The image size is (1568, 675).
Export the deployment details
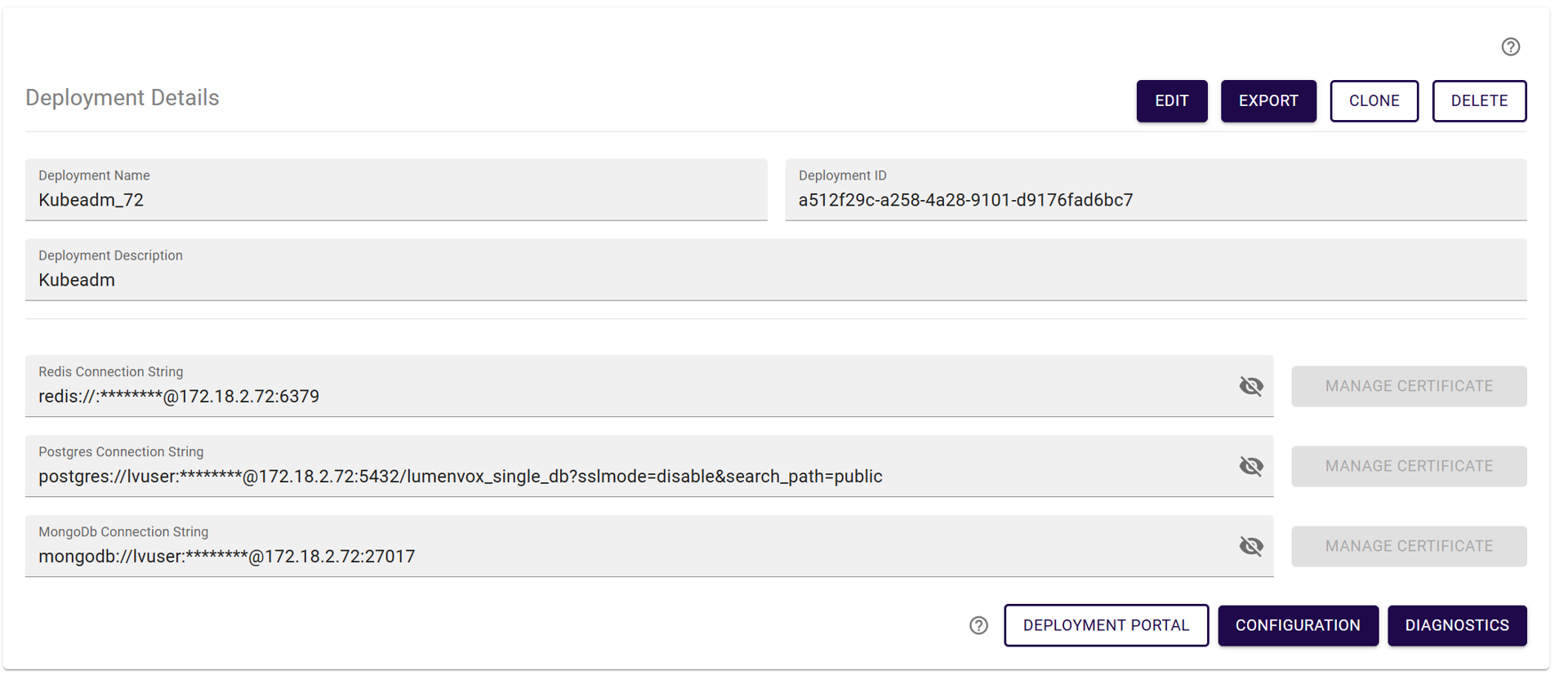(1267, 101)
